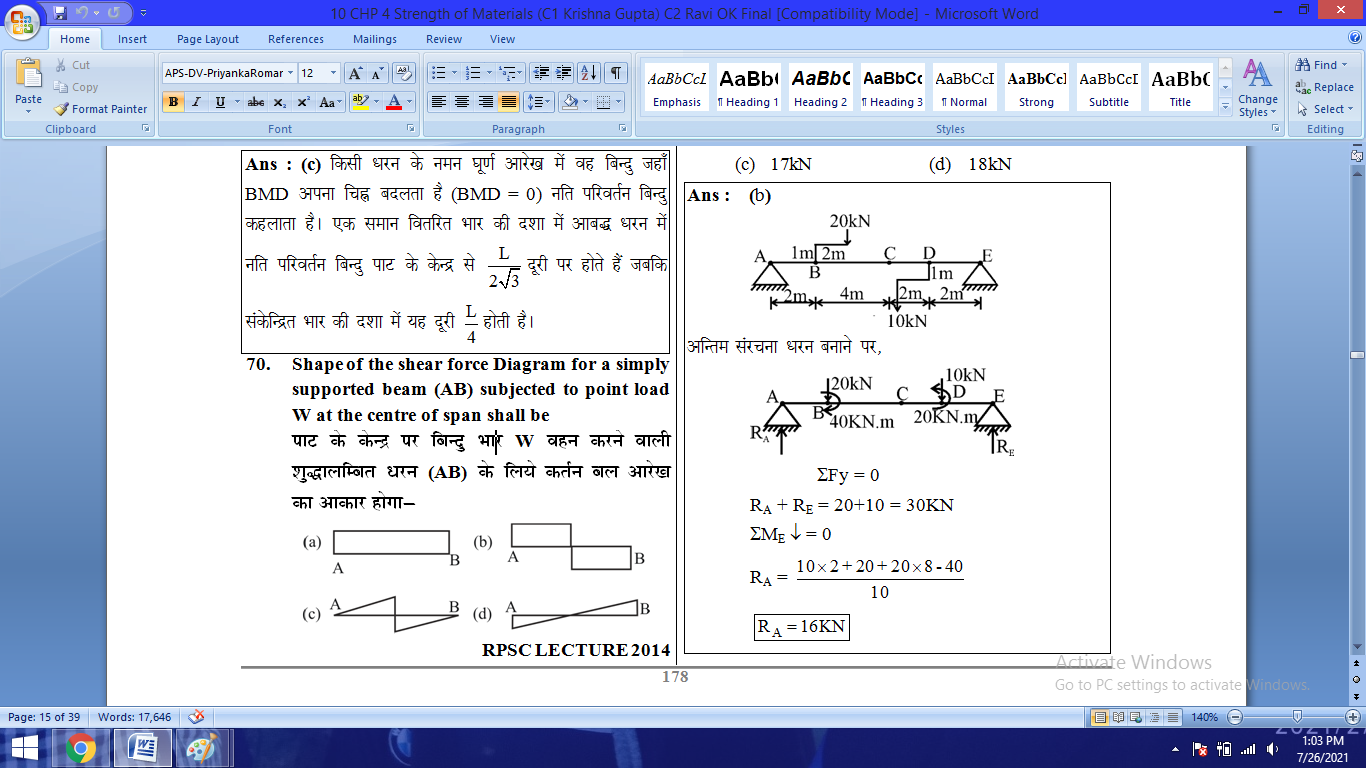The image size is (1366, 768).
Task: Open the font color dropdown arrow
Action: point(410,102)
